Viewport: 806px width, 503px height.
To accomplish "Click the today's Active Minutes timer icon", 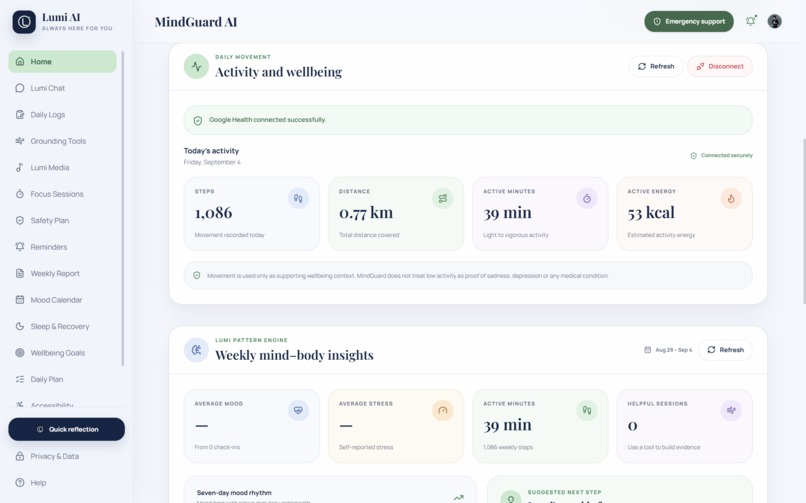I will click(x=587, y=198).
